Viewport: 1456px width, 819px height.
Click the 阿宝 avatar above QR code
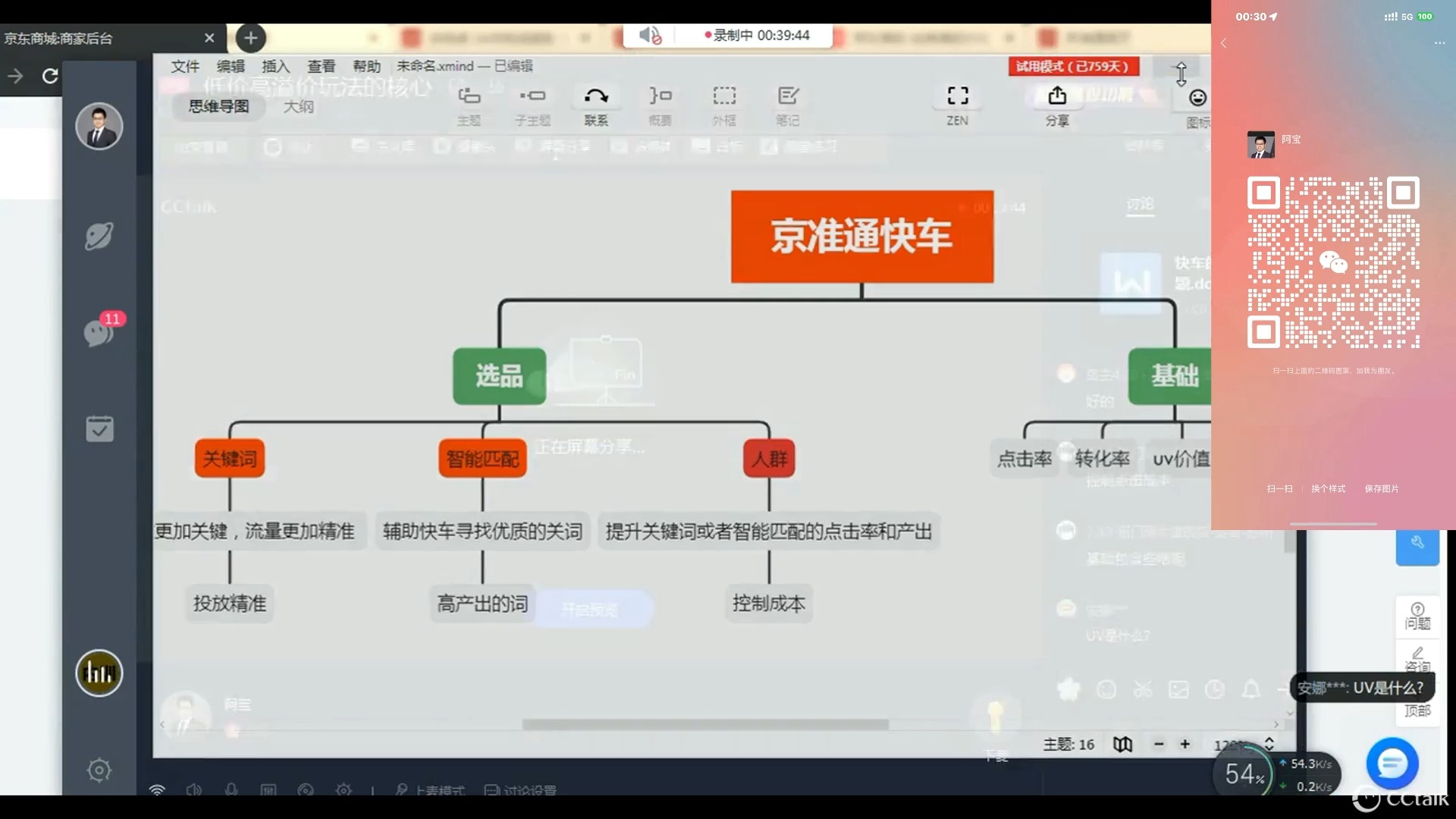tap(1260, 145)
